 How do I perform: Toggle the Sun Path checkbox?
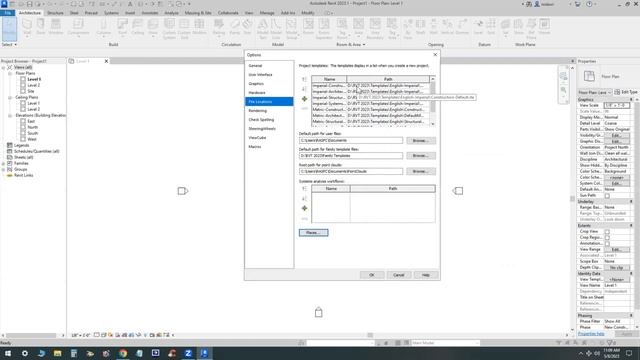[x=607, y=196]
